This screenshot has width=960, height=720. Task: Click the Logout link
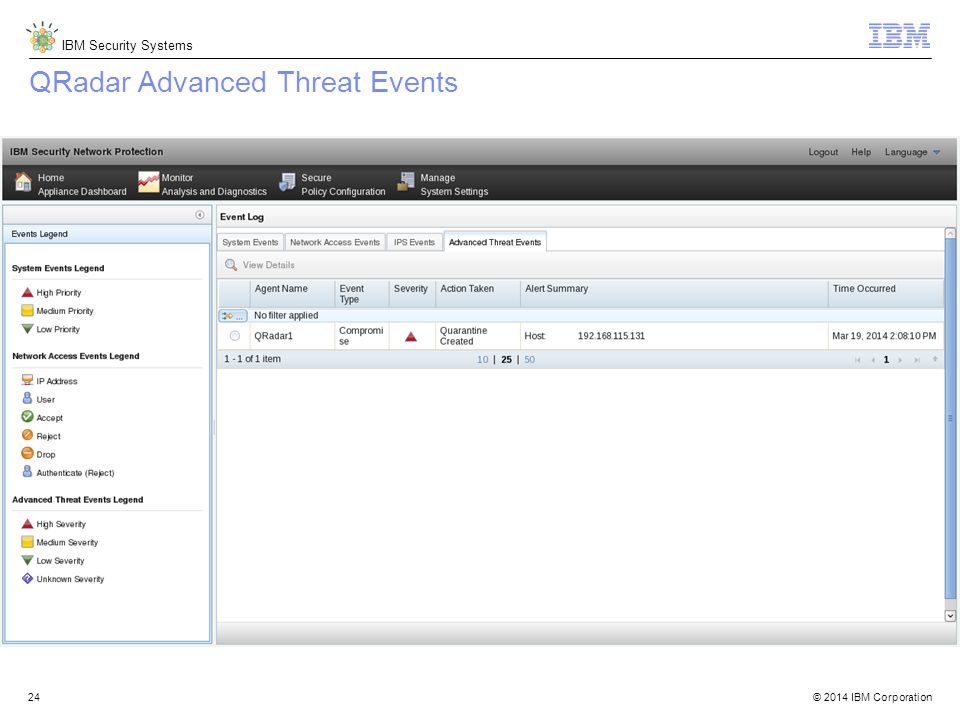tap(823, 152)
